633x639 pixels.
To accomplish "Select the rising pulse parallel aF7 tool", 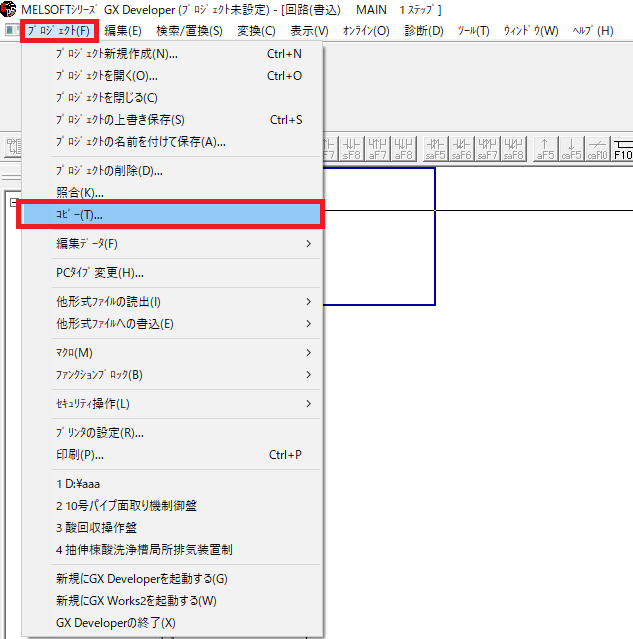I will click(x=377, y=149).
